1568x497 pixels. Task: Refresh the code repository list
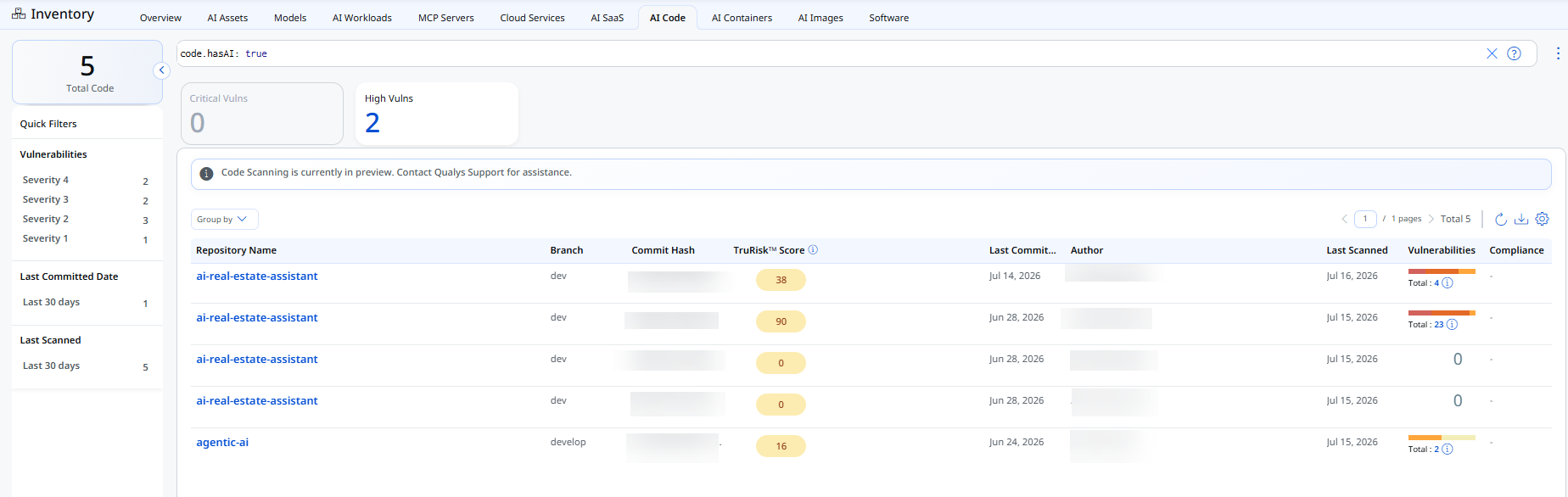click(1500, 219)
